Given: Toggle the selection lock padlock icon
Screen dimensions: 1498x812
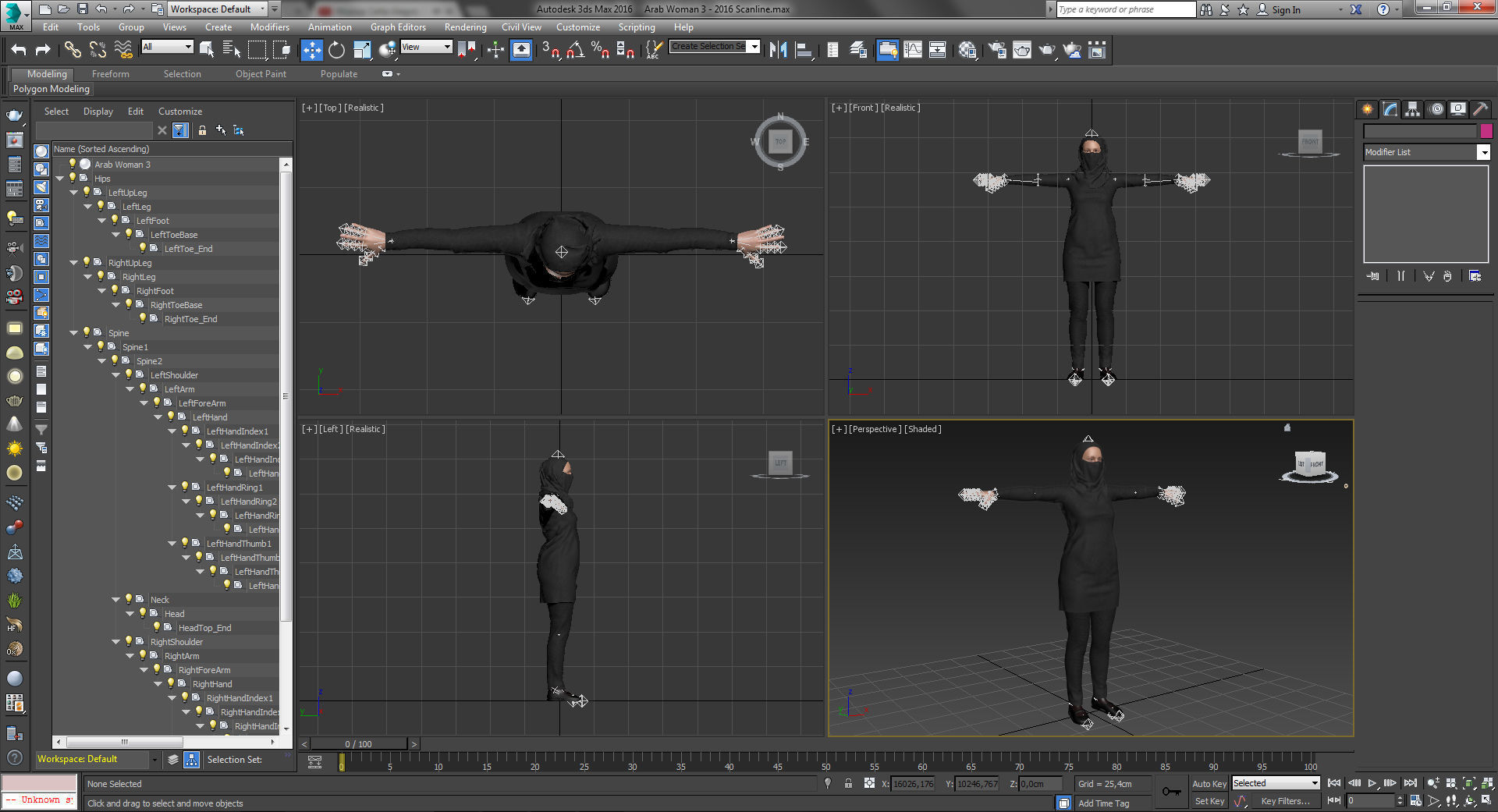Looking at the screenshot, I should tap(848, 783).
